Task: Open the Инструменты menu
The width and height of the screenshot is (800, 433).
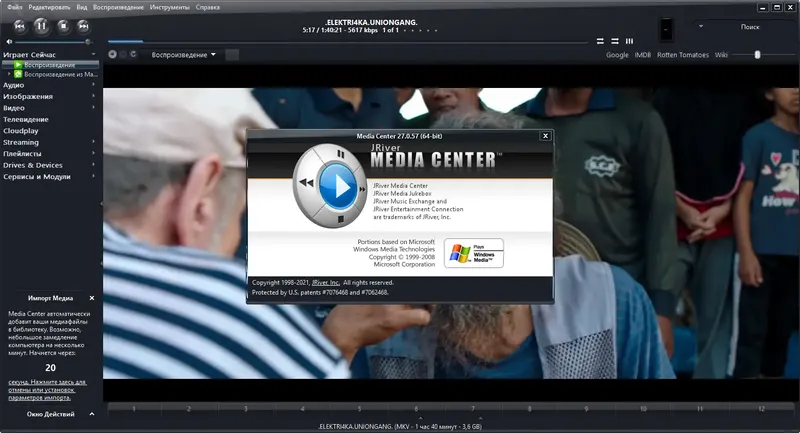Action: [x=169, y=7]
